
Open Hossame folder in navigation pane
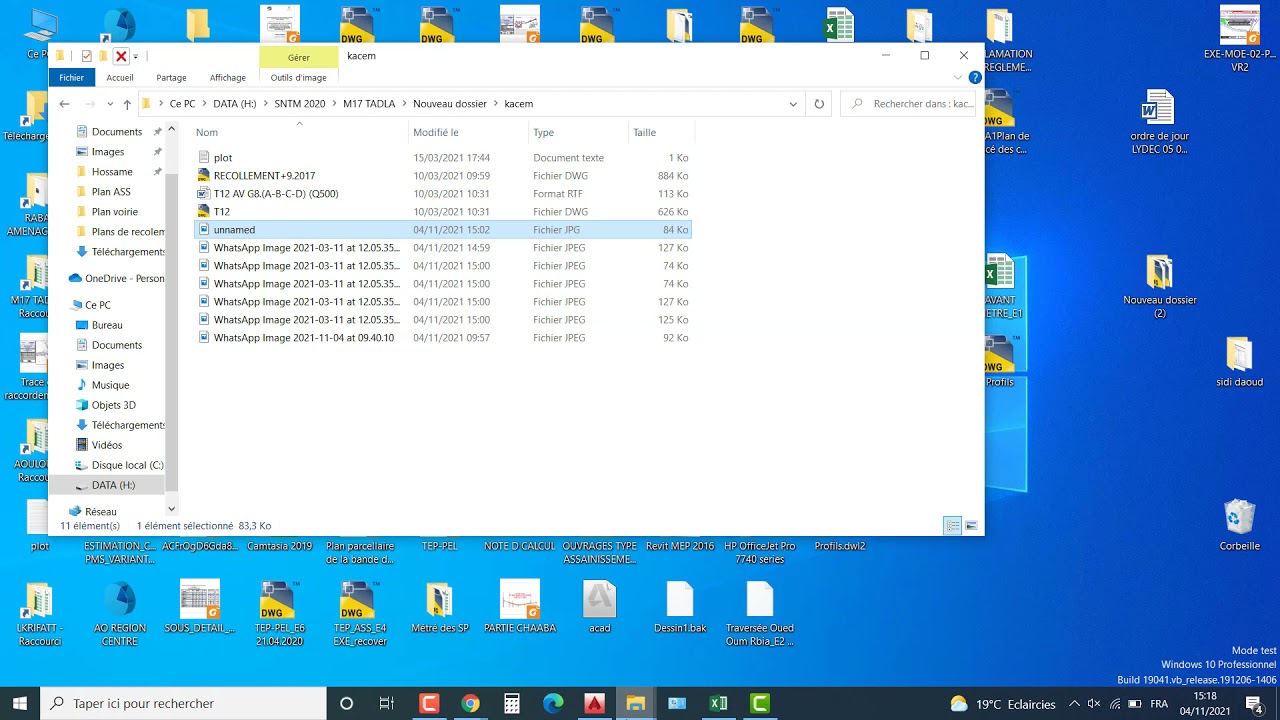click(x=111, y=172)
